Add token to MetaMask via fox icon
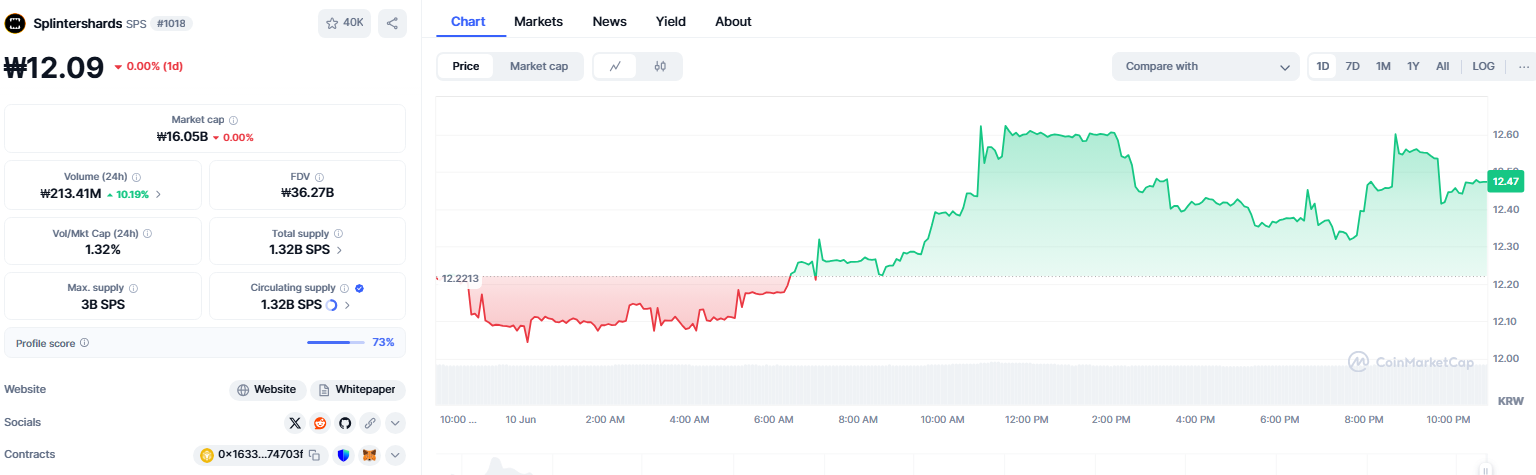 [369, 455]
